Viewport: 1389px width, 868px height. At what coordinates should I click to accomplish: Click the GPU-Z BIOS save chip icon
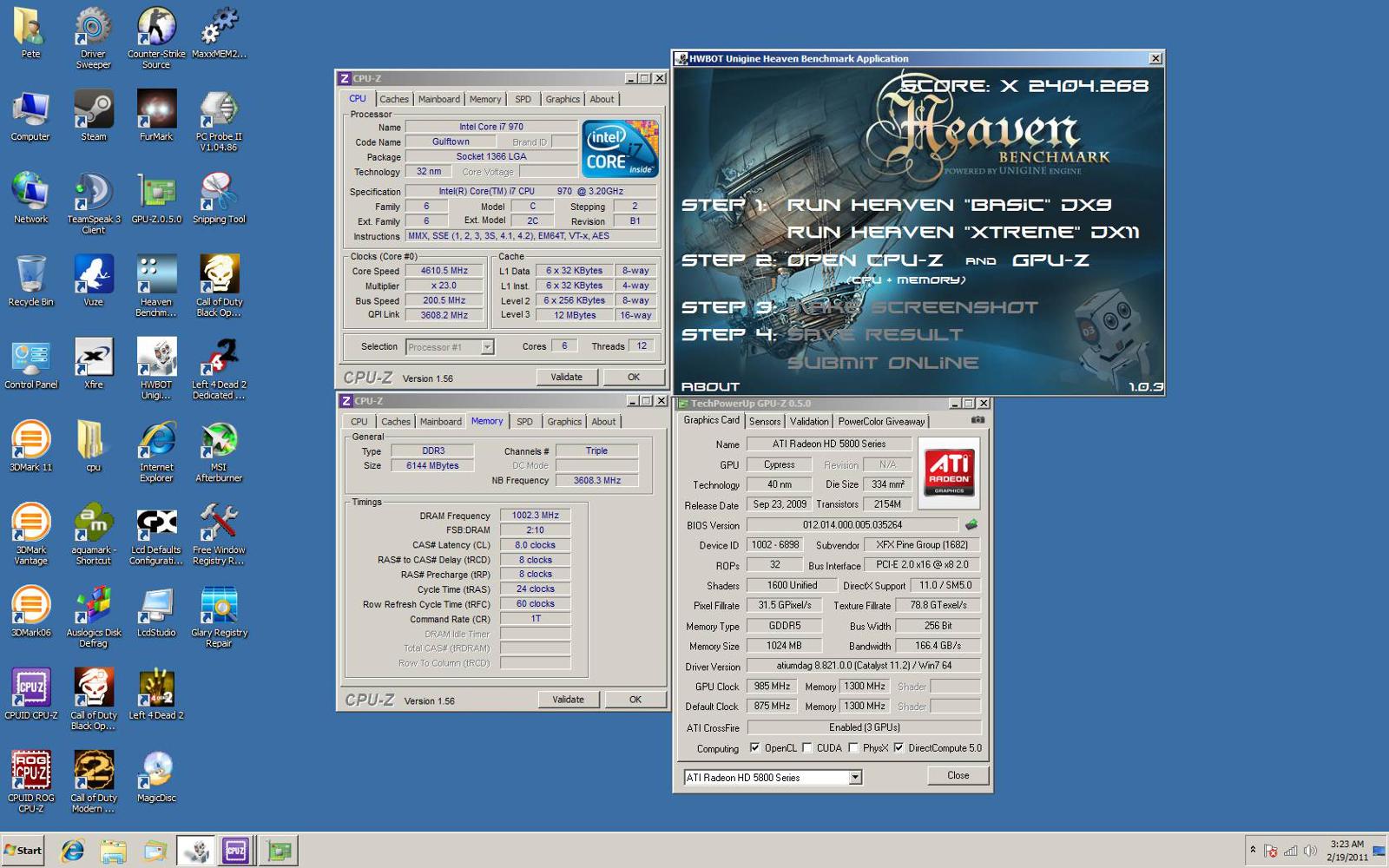pyautogui.click(x=971, y=524)
